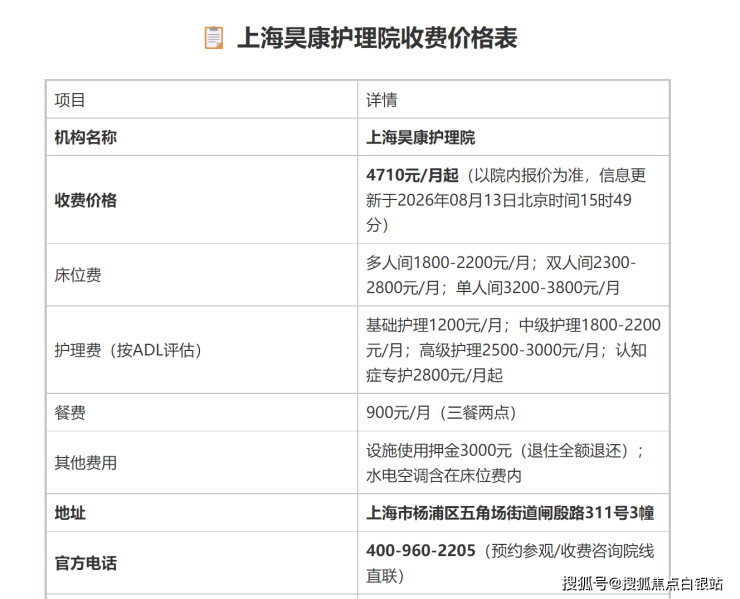Screen dimensions: 740x599
Task: Click the phone number 400-960-2205
Action: [420, 550]
